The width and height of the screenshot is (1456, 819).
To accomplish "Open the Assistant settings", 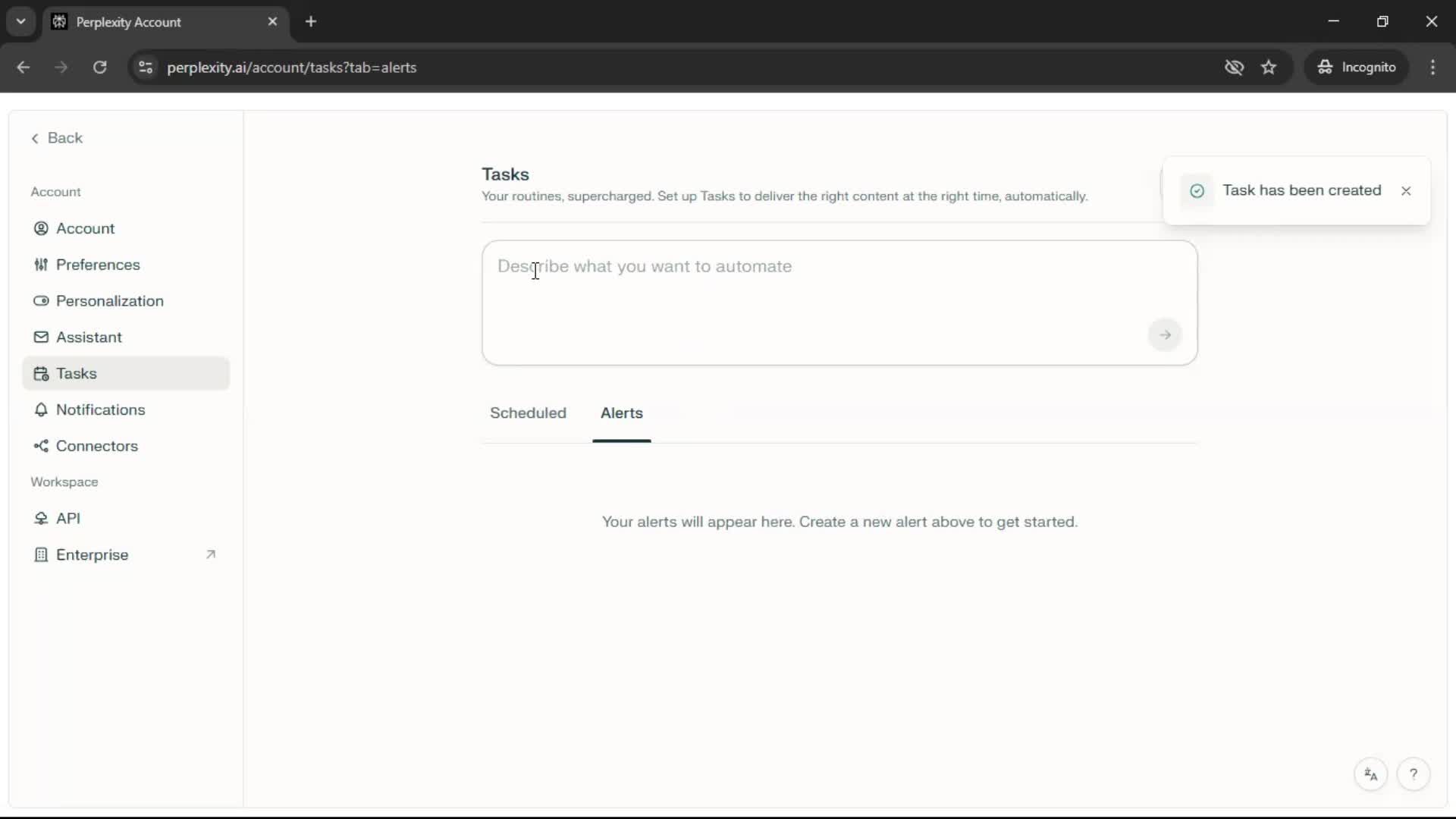I will pos(88,337).
